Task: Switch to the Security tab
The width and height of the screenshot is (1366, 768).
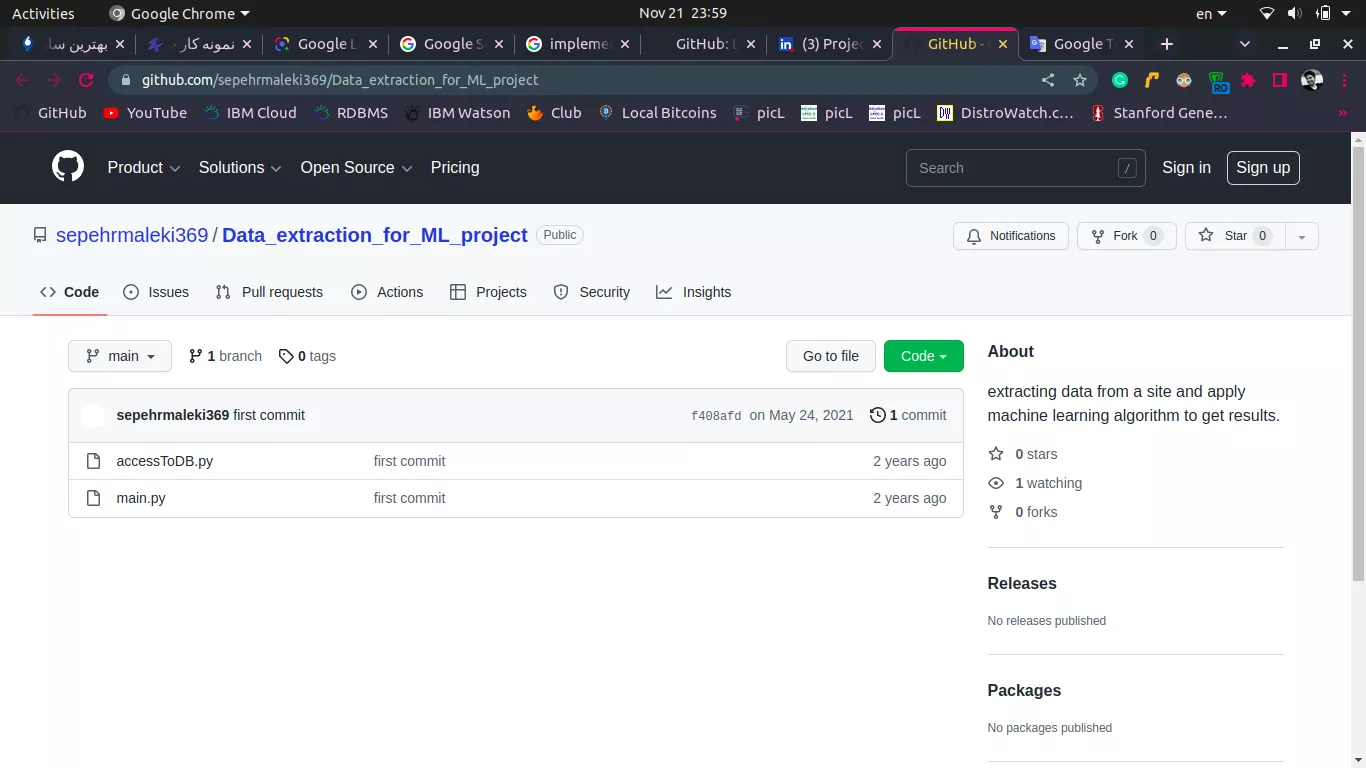Action: (x=592, y=292)
